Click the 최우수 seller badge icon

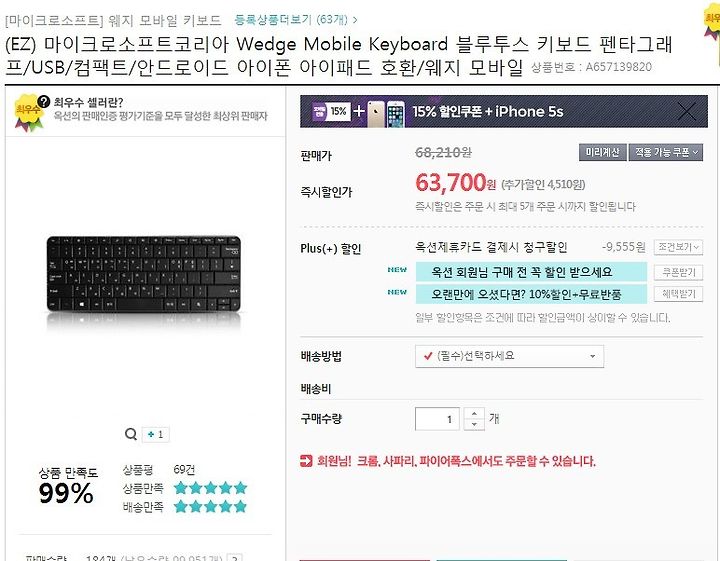tap(28, 113)
